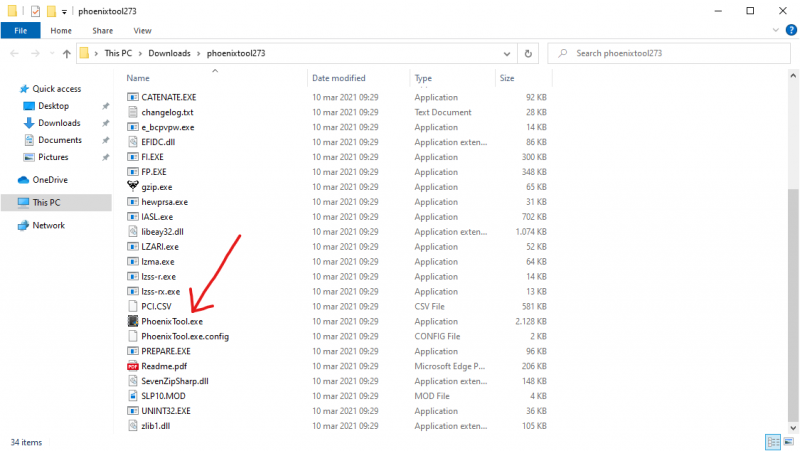
Task: Open Explorer help question mark
Action: pyautogui.click(x=791, y=30)
